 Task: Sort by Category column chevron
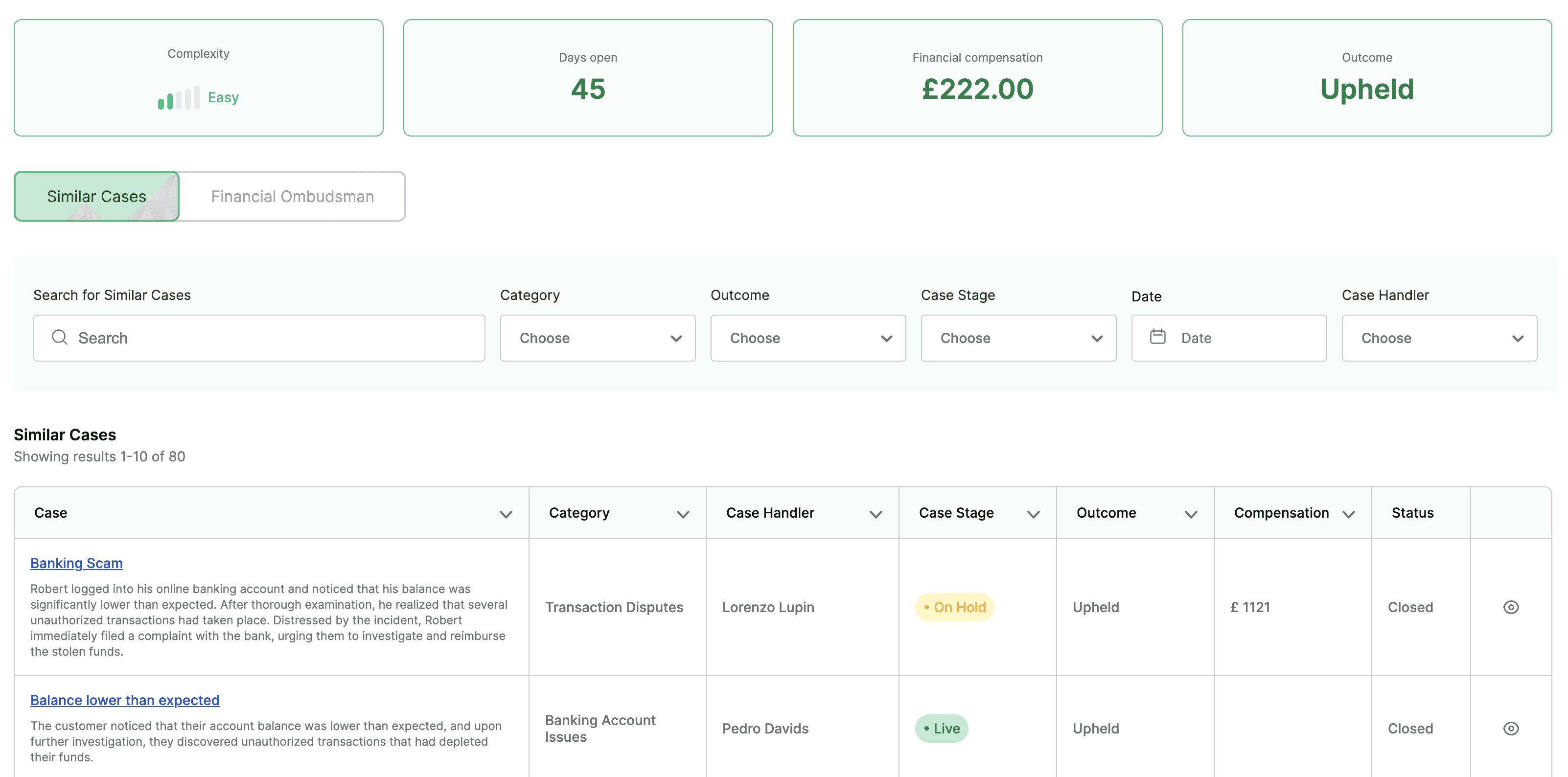tap(682, 514)
